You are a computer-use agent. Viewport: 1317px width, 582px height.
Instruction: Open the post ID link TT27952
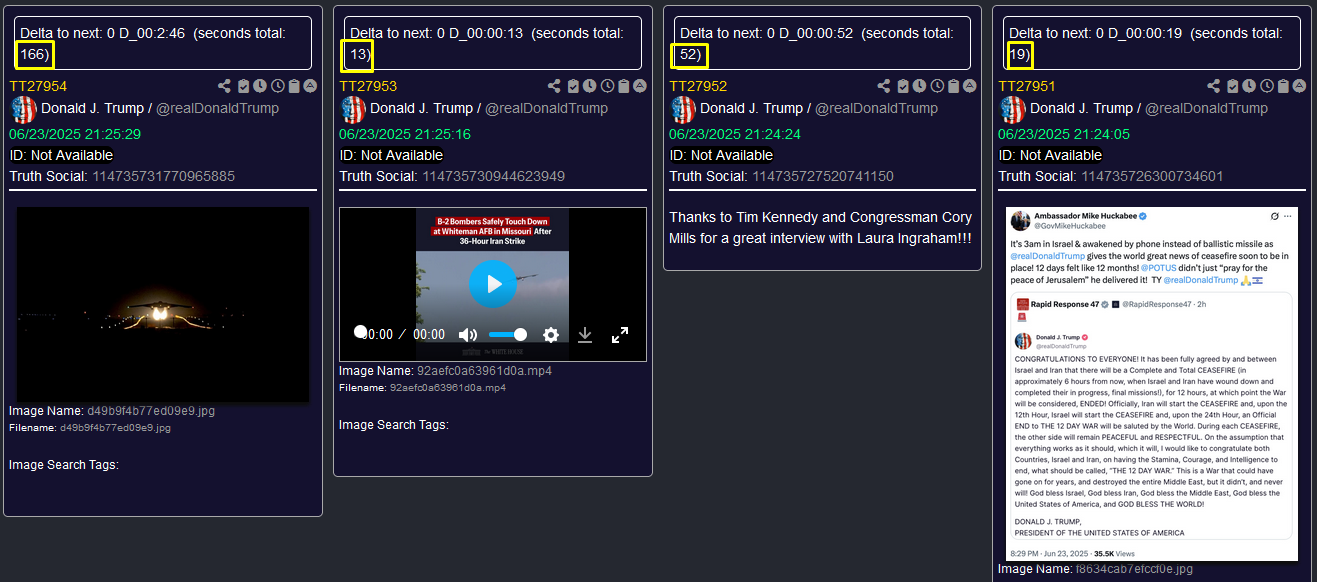pyautogui.click(x=698, y=86)
